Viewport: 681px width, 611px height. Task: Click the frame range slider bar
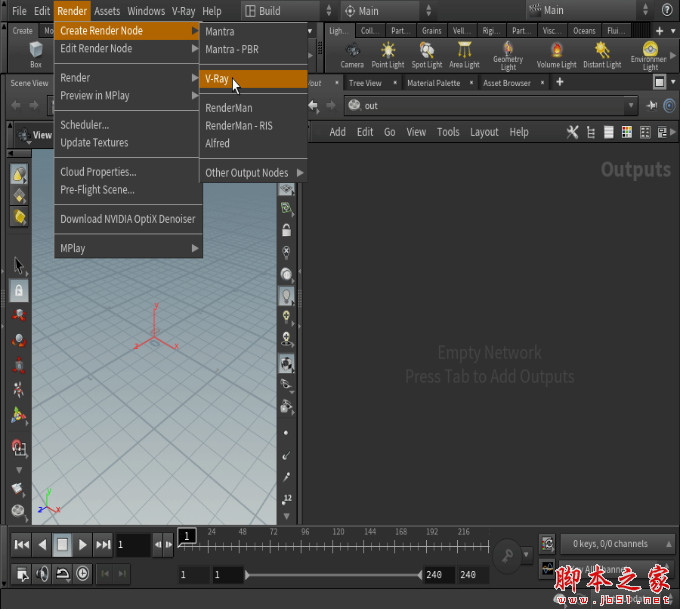[x=333, y=575]
